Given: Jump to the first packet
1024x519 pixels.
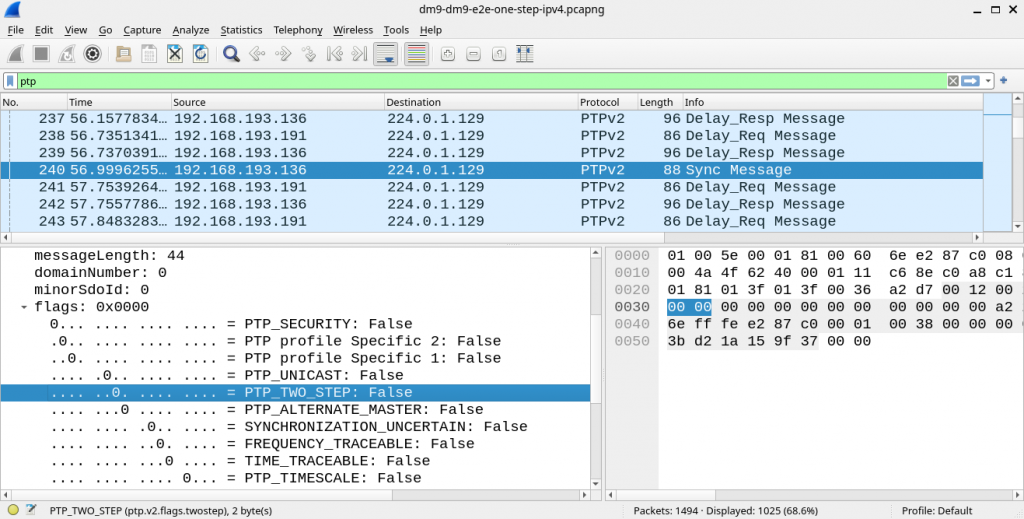Looking at the screenshot, I should [334, 54].
